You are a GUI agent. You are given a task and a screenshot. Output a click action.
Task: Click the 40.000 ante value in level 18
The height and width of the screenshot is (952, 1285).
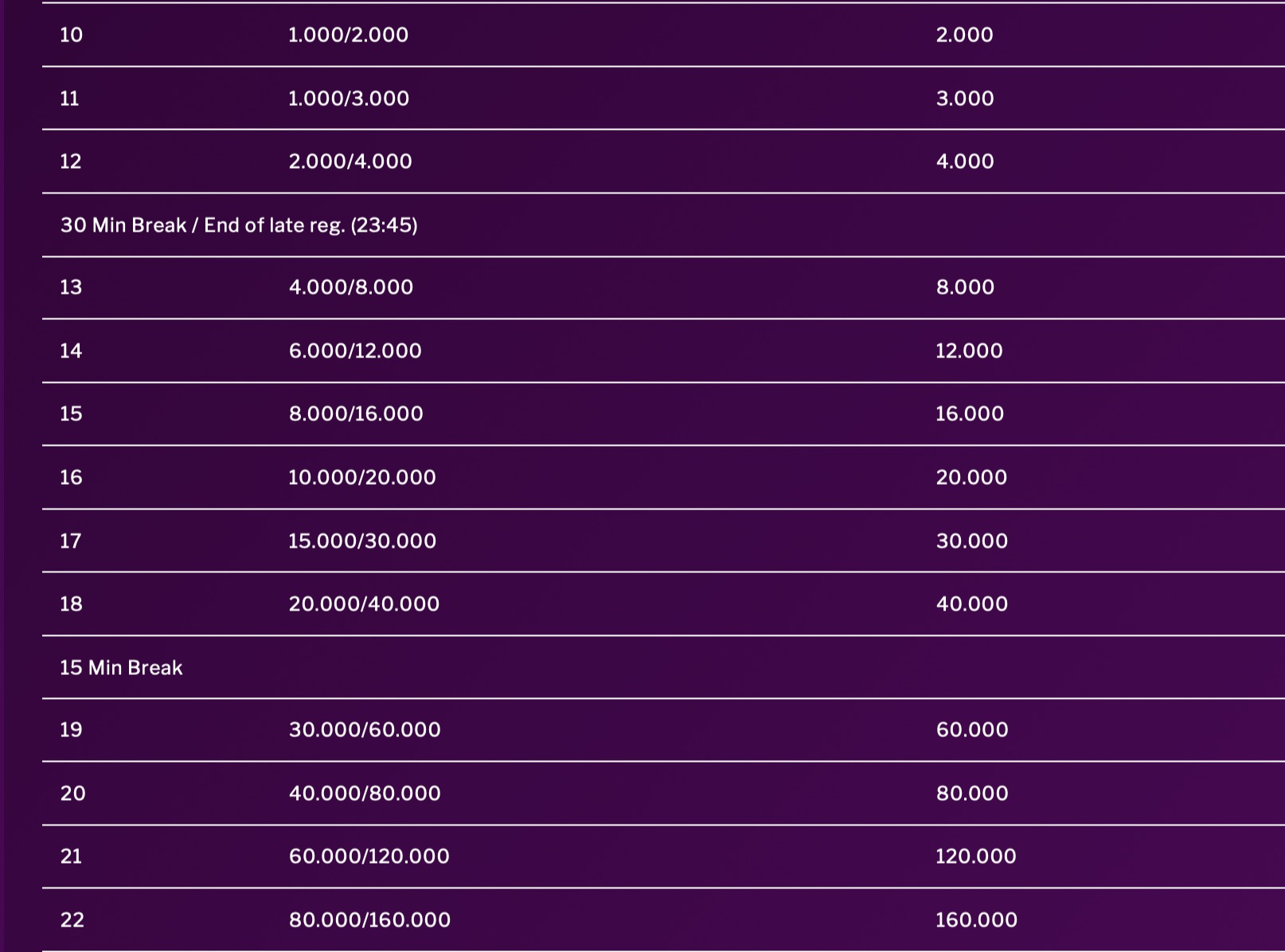coord(971,604)
